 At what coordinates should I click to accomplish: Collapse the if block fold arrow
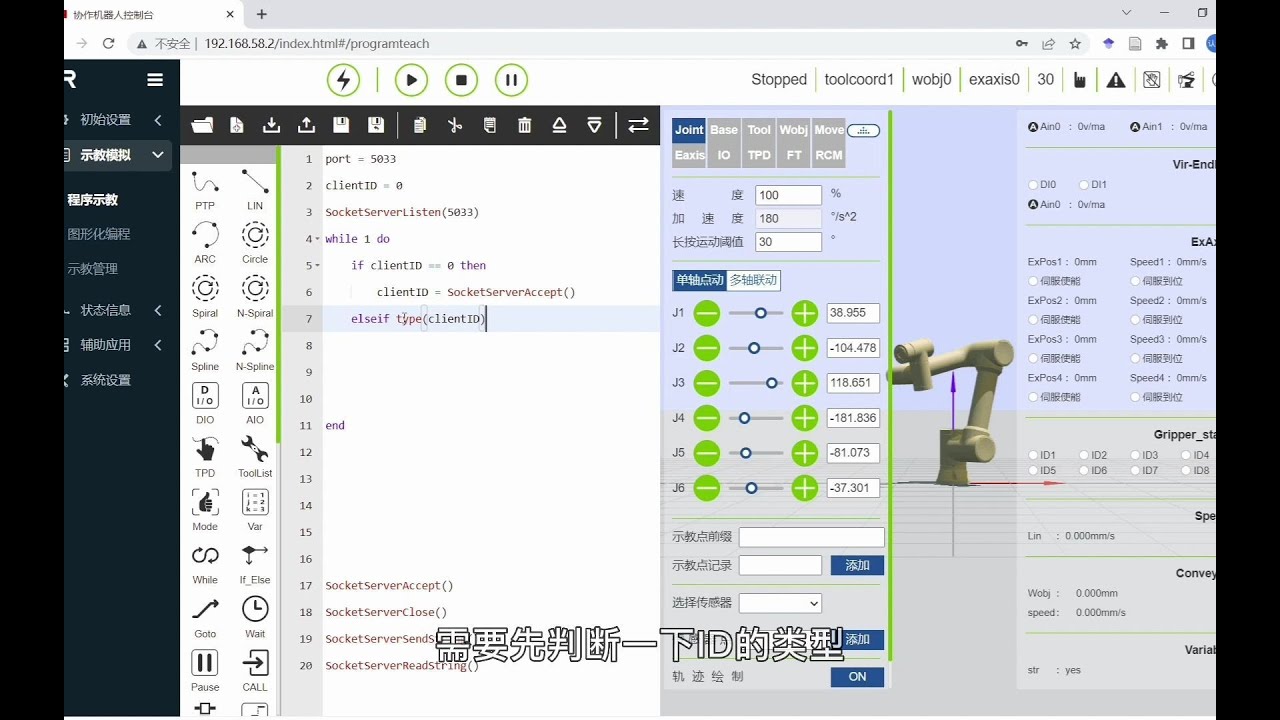coord(317,266)
